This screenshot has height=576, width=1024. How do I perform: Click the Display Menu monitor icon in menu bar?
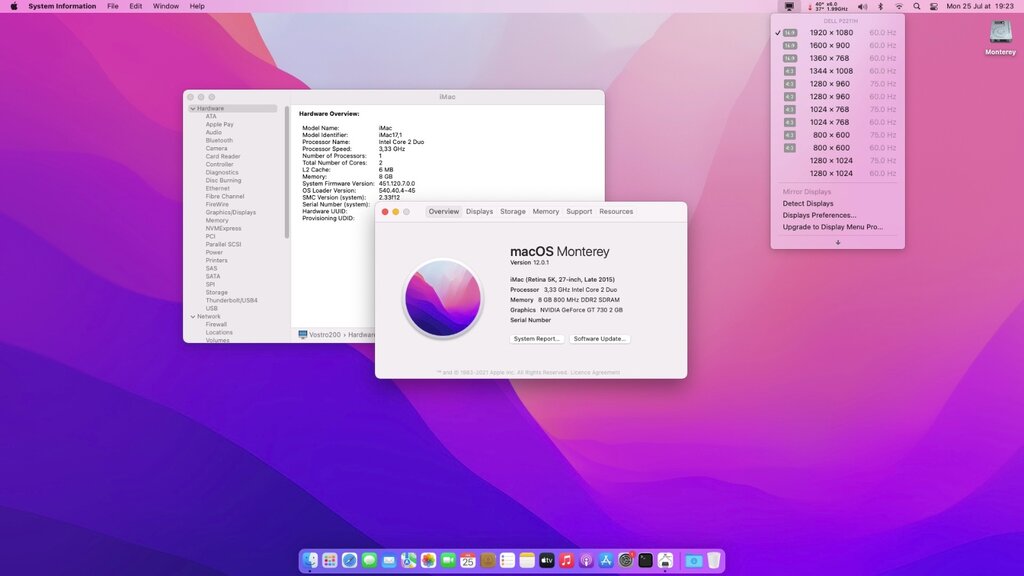tap(789, 6)
